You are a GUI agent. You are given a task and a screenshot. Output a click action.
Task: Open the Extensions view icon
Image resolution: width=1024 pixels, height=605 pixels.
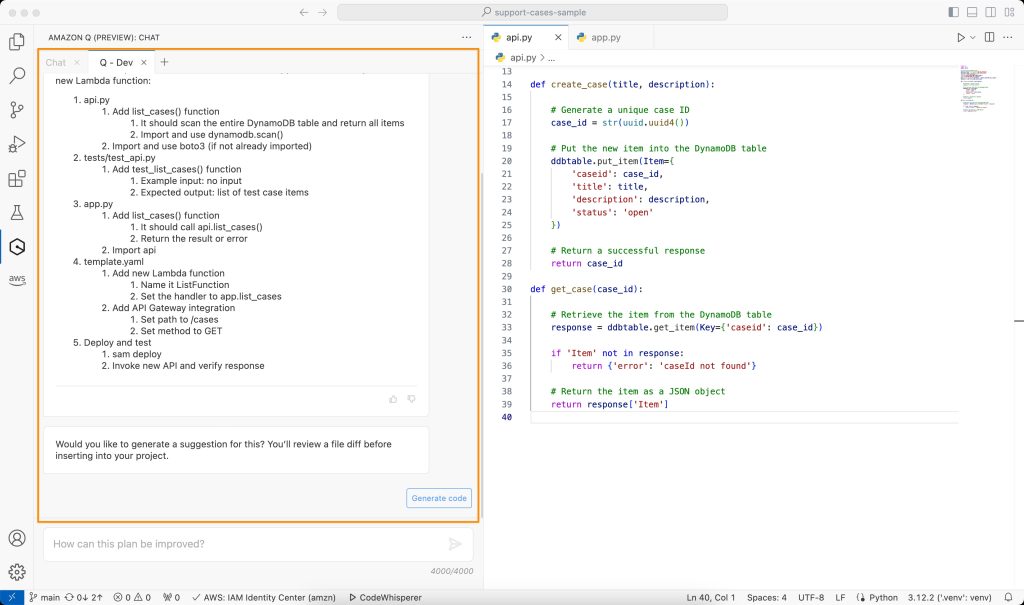(17, 179)
